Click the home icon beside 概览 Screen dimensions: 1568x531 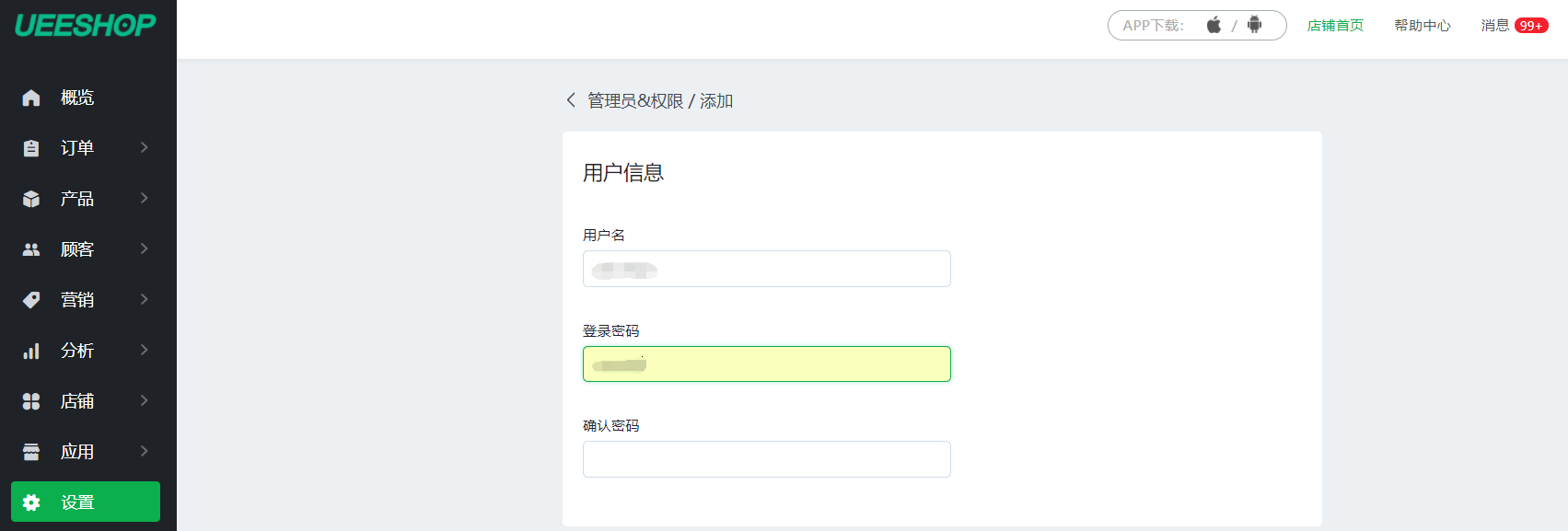[x=31, y=98]
